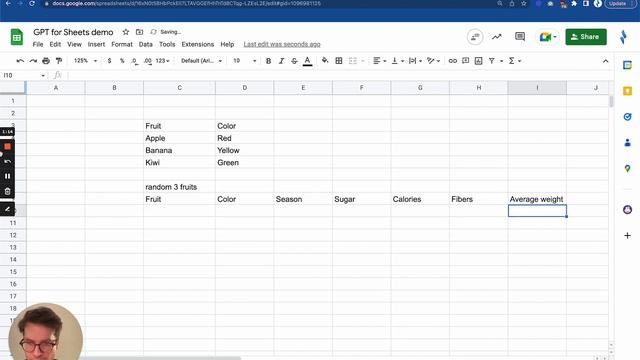Screen dimensions: 640x360
Task: Toggle italic formatting
Action: click(x=281, y=61)
